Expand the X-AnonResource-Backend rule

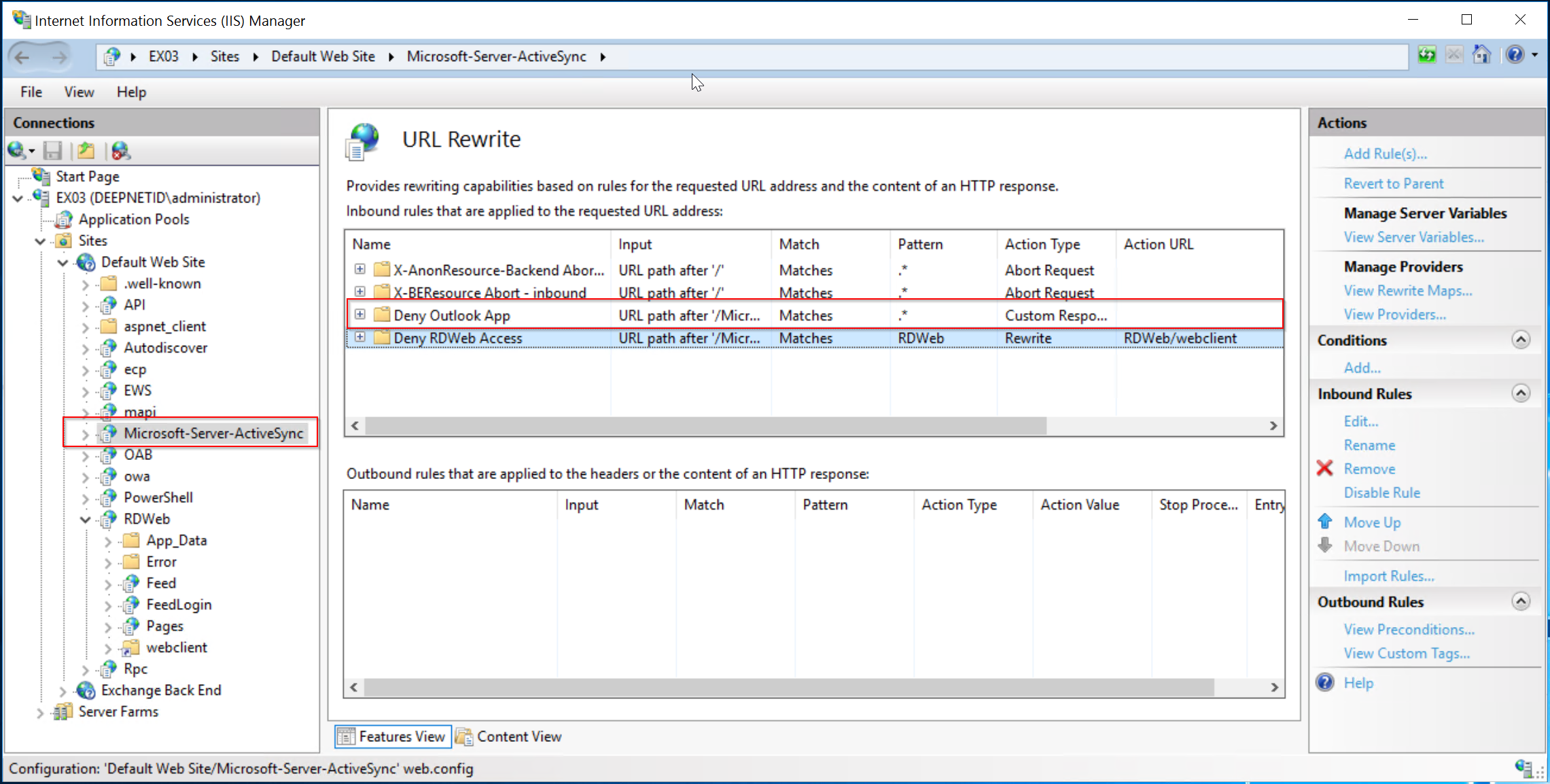pyautogui.click(x=360, y=269)
